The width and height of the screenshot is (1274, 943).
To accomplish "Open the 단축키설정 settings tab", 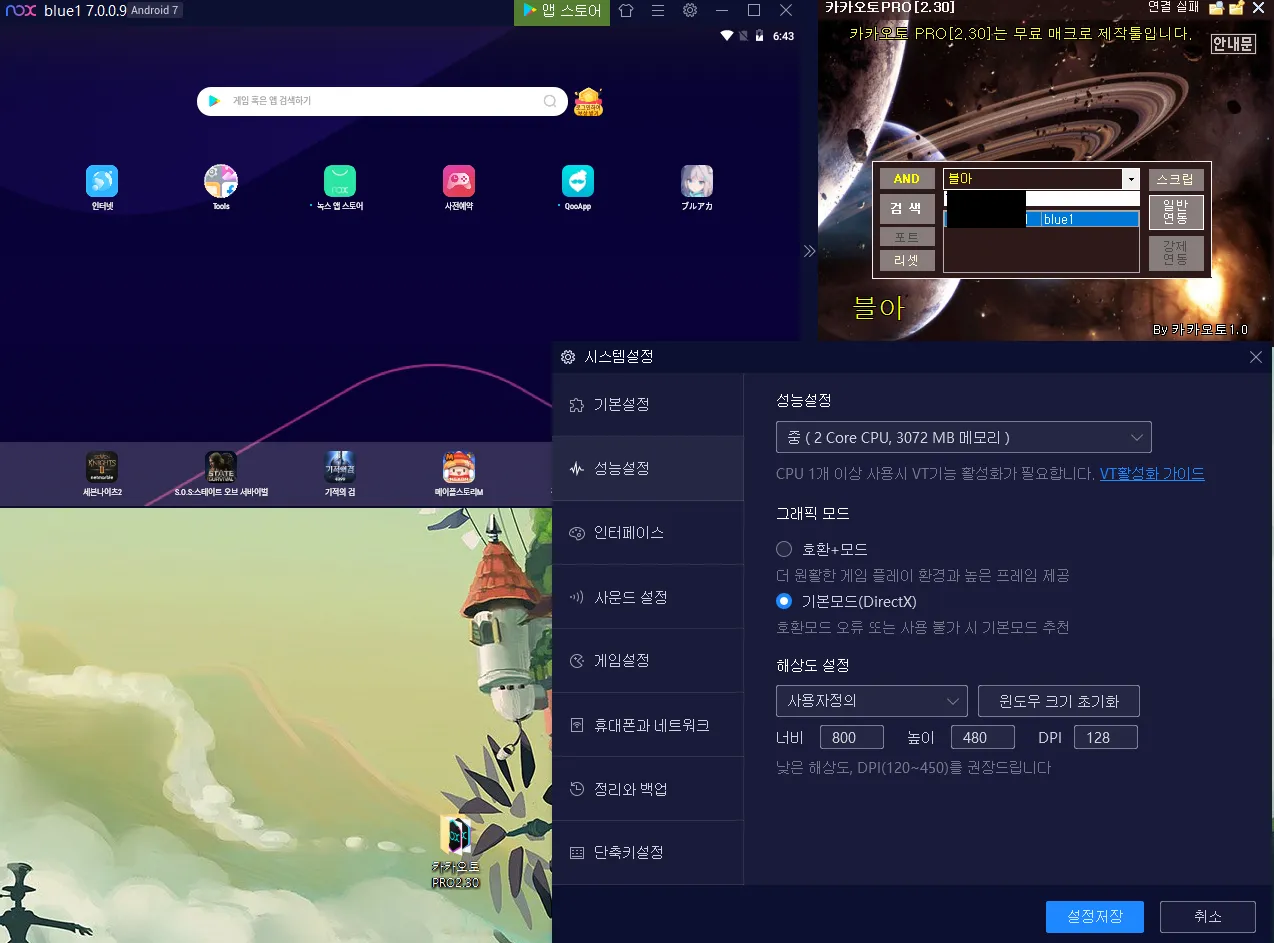I will pyautogui.click(x=629, y=853).
